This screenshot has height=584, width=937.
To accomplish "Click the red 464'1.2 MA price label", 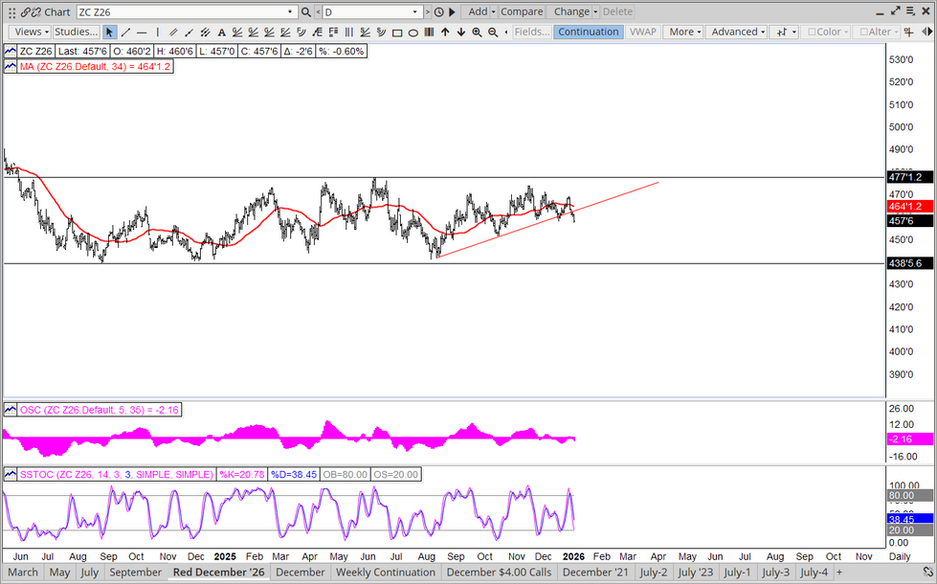I will coord(910,207).
